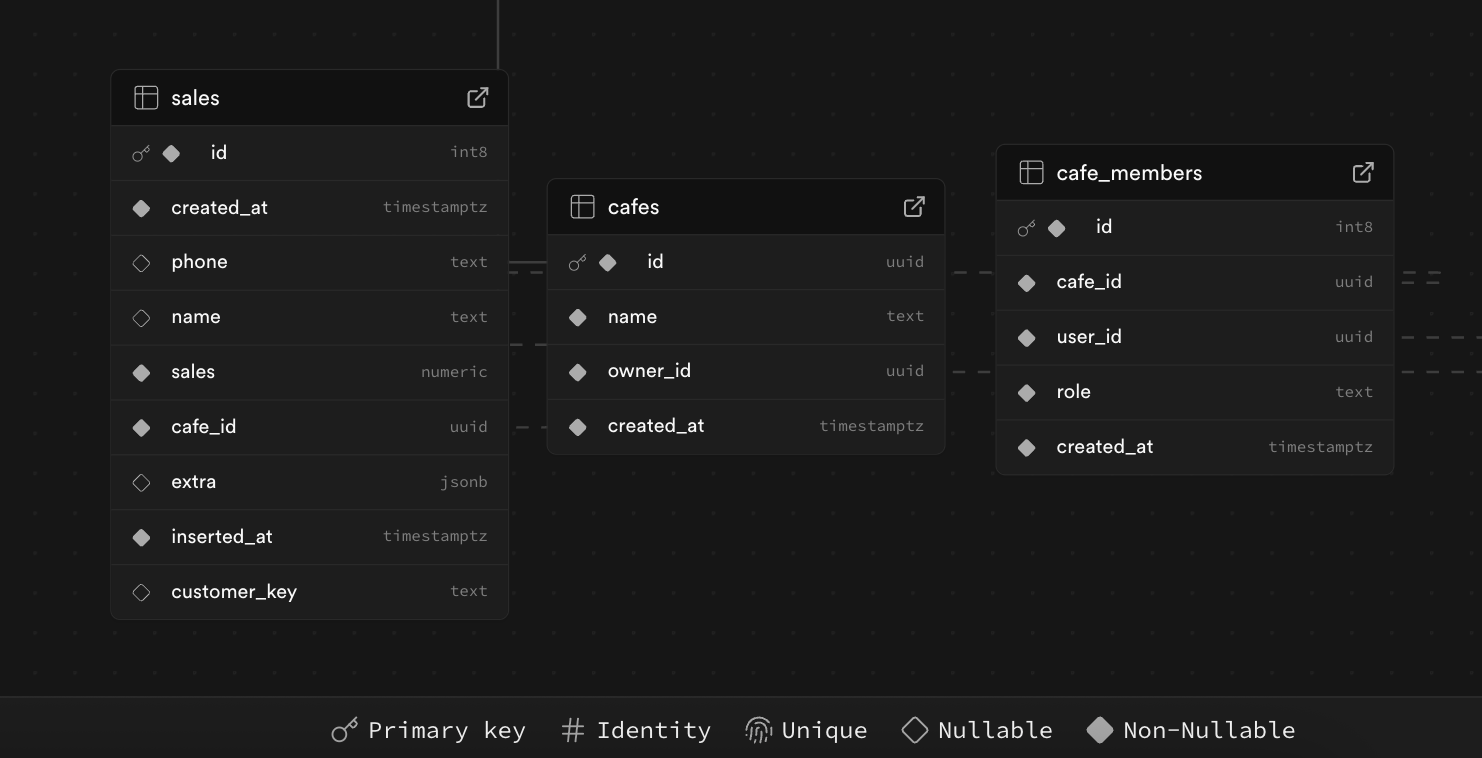
Task: Click the nullable diamond next to extra
Action: point(141,483)
